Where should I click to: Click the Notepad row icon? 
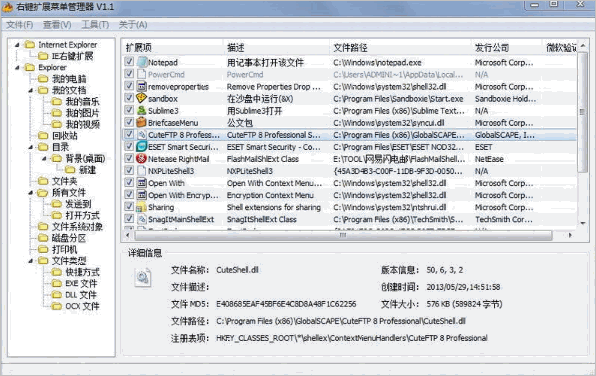[x=142, y=62]
